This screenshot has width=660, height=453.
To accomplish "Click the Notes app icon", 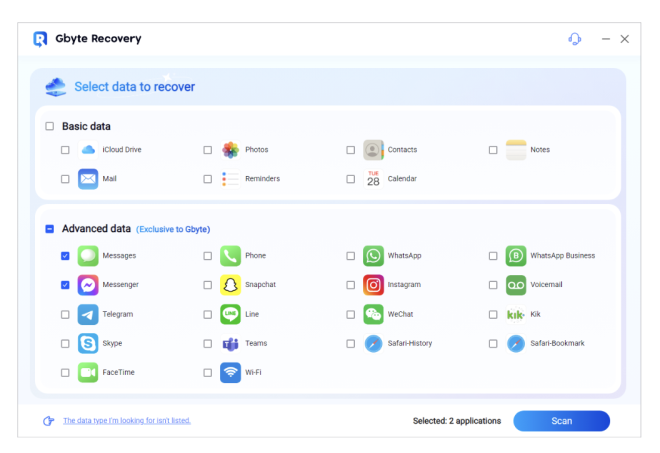I will click(516, 150).
